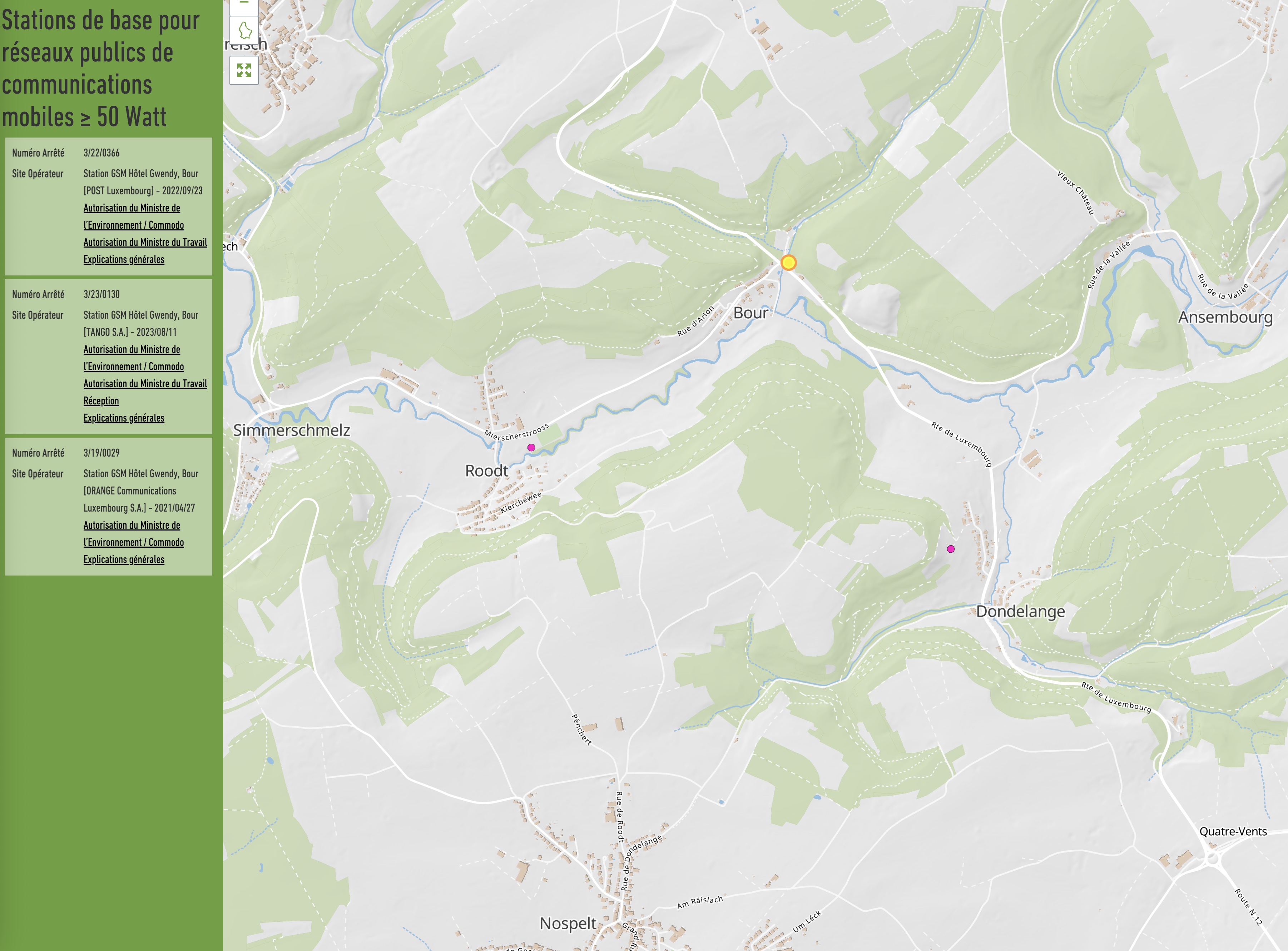Open Explications générales for arrêté 3/19/0029
This screenshot has height=951, width=1288.
point(124,559)
